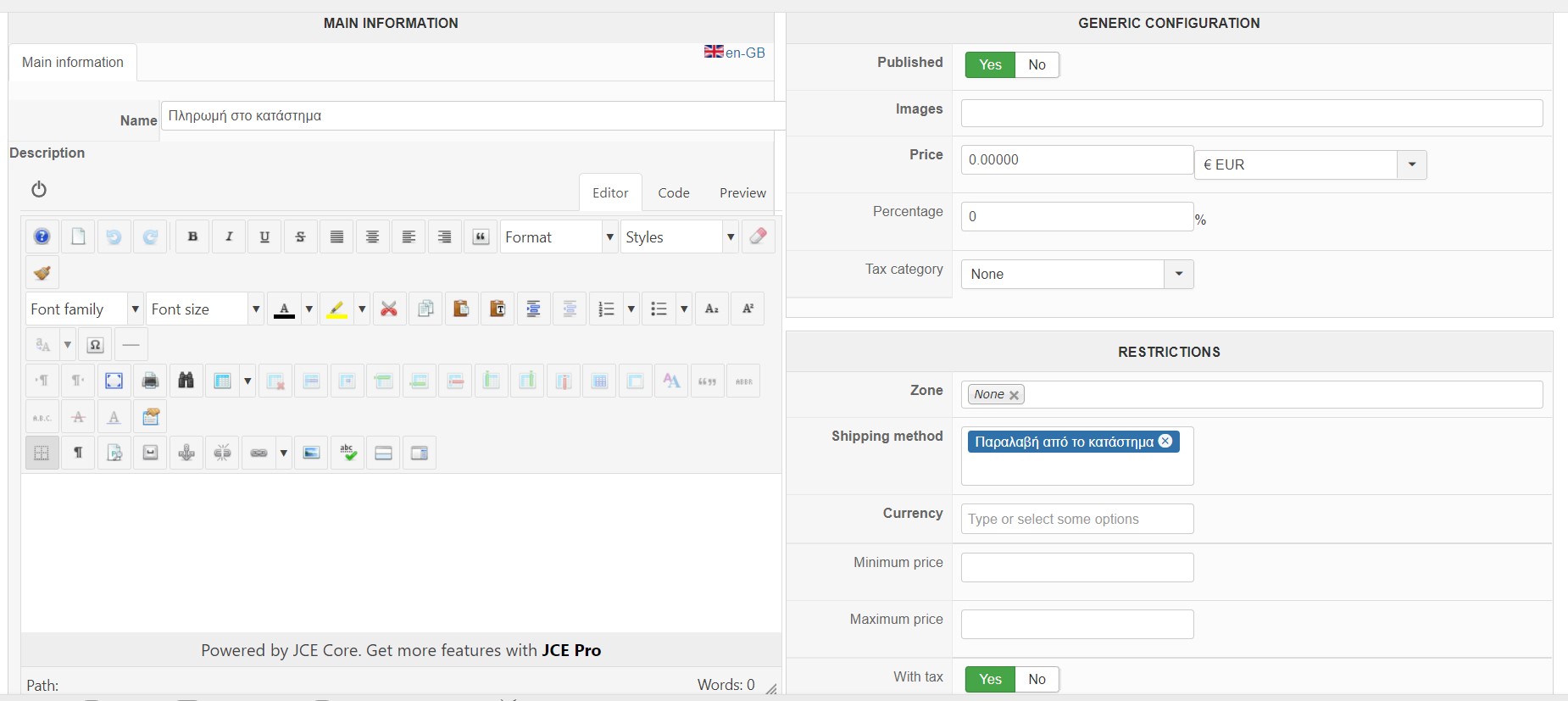Toggle the editor on/off power icon
This screenshot has width=1568, height=701.
(39, 189)
